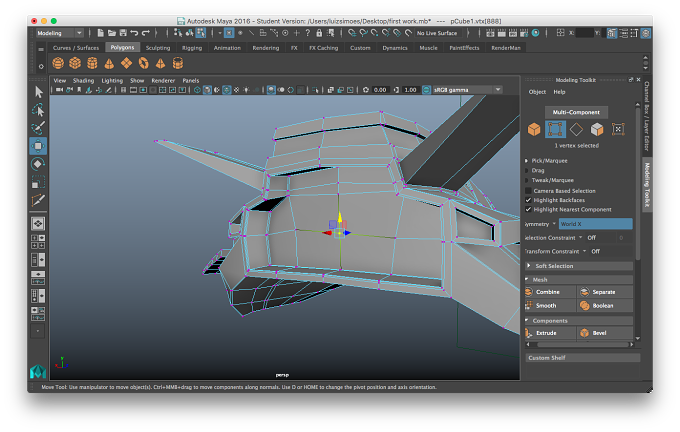The height and width of the screenshot is (432, 680).
Task: Open the selection mask dropdown arrow
Action: tap(220, 33)
